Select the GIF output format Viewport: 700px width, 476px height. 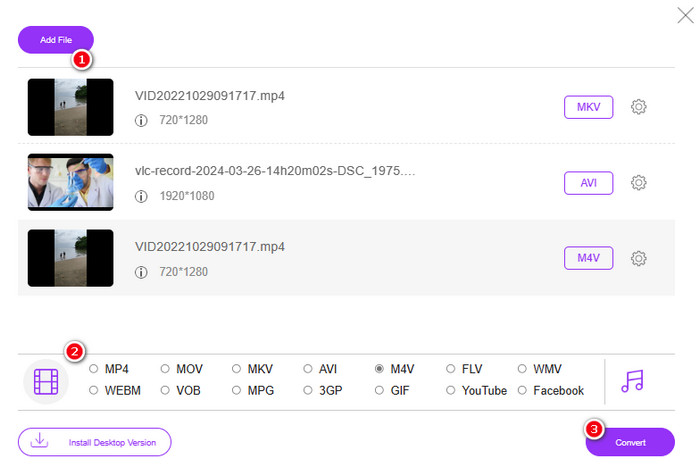(x=379, y=390)
